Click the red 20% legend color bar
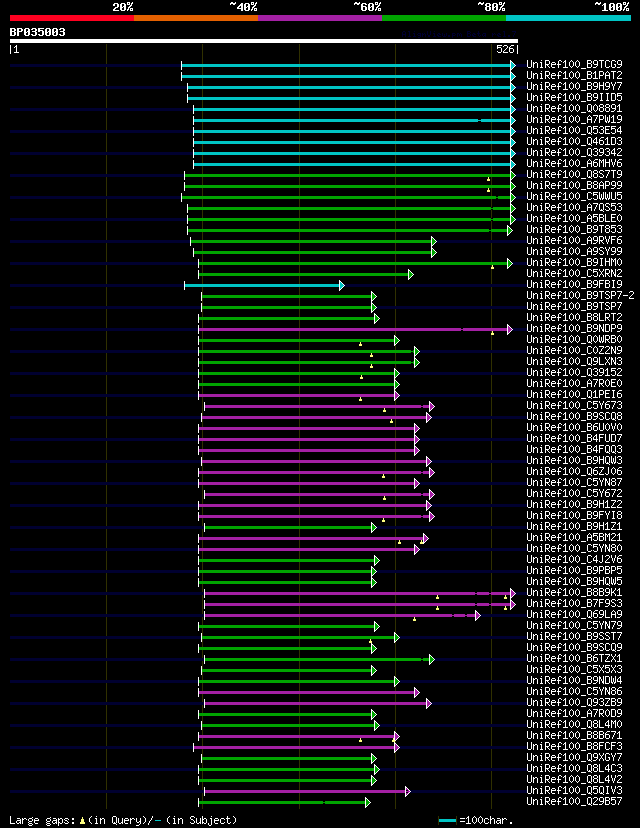The width and height of the screenshot is (640, 828). click(72, 18)
